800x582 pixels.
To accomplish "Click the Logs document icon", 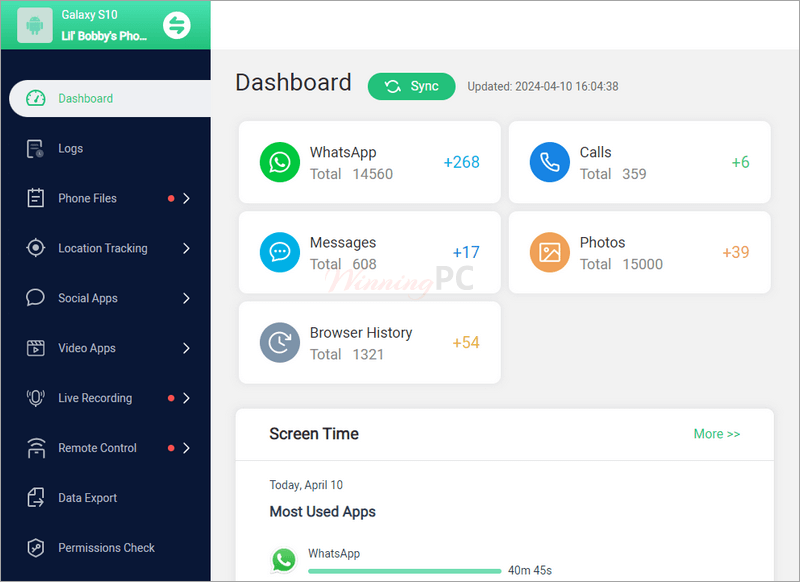I will (x=35, y=148).
